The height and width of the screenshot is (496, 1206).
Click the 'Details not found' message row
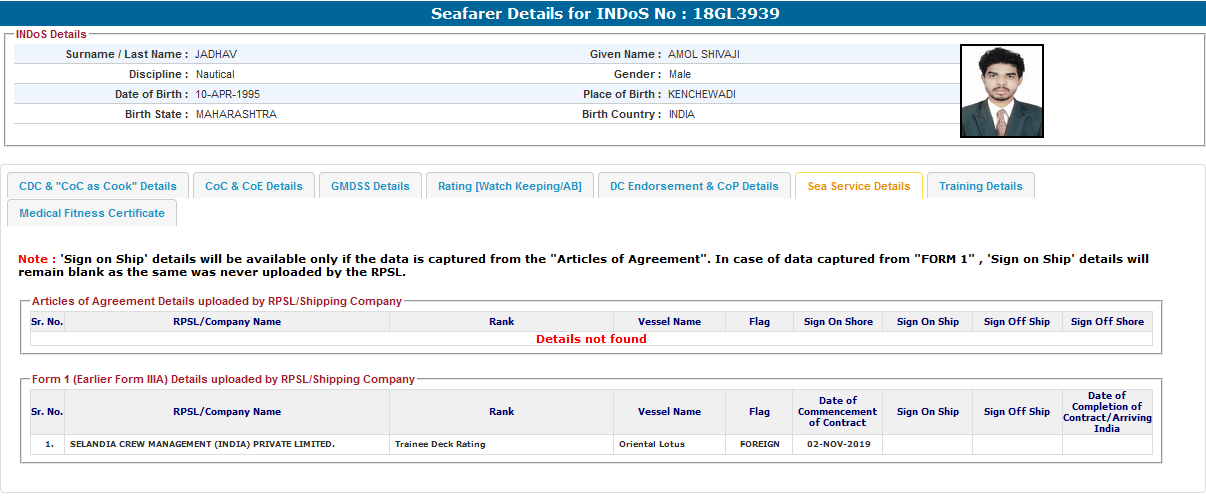(591, 339)
